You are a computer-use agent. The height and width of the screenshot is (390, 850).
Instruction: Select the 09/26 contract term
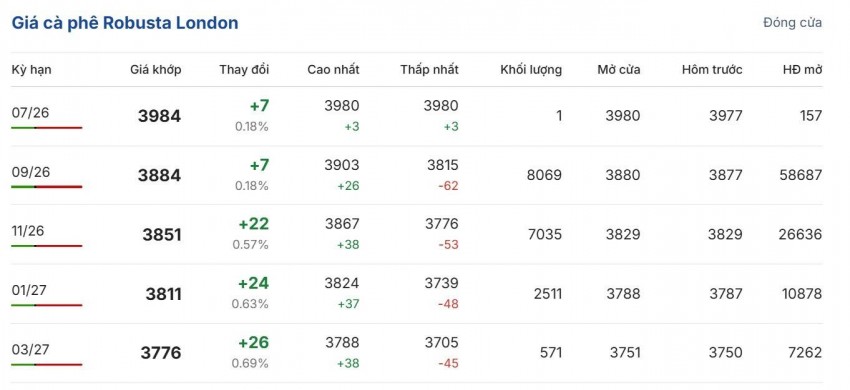(30, 172)
